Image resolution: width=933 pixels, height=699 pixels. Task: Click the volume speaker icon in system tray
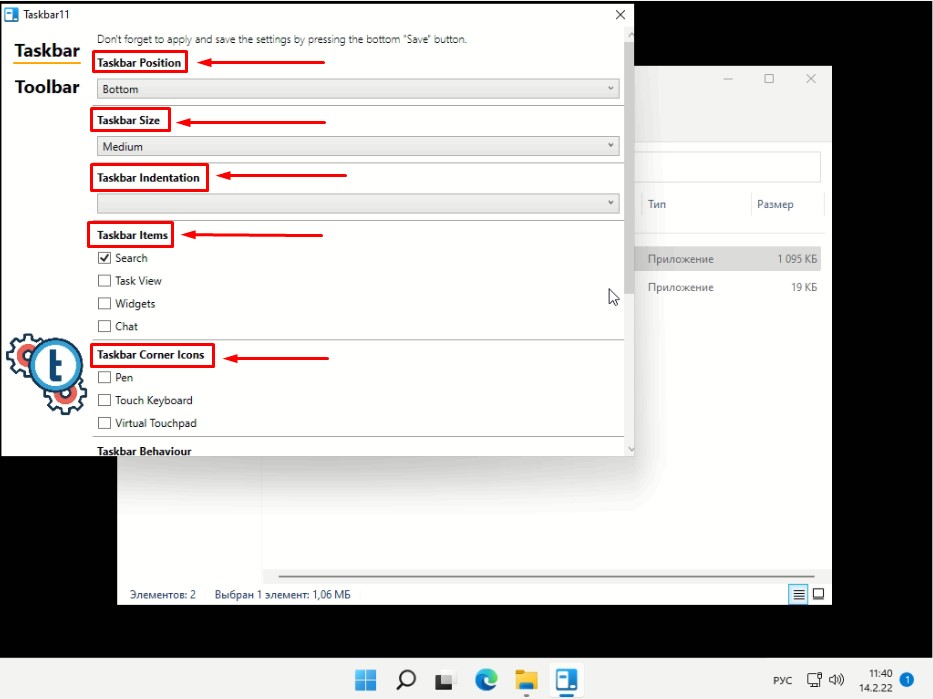(836, 680)
